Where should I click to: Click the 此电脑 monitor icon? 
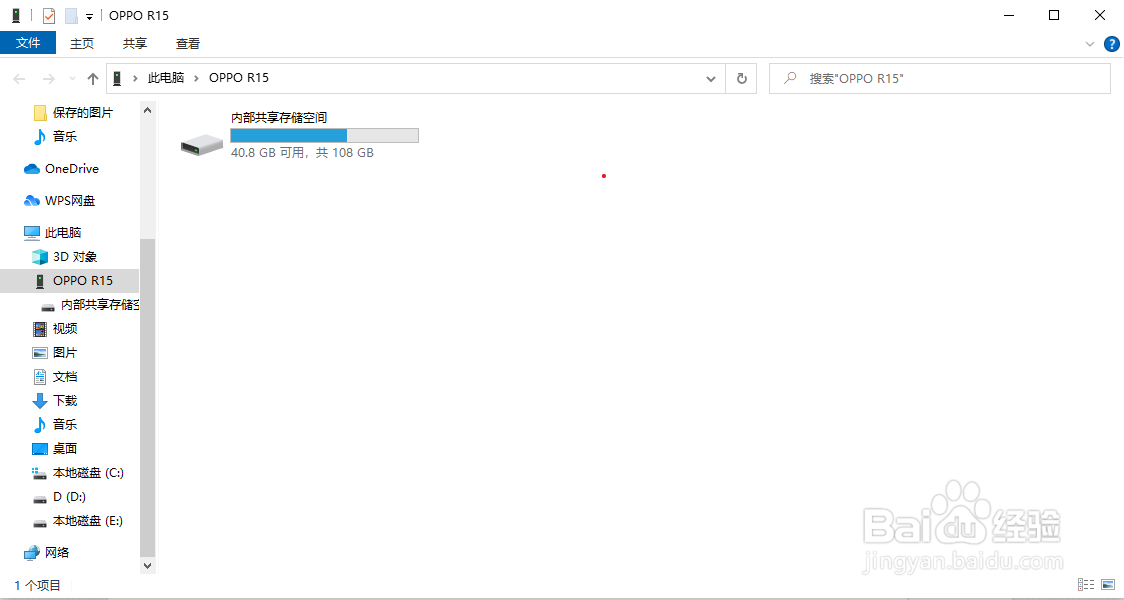click(x=32, y=233)
